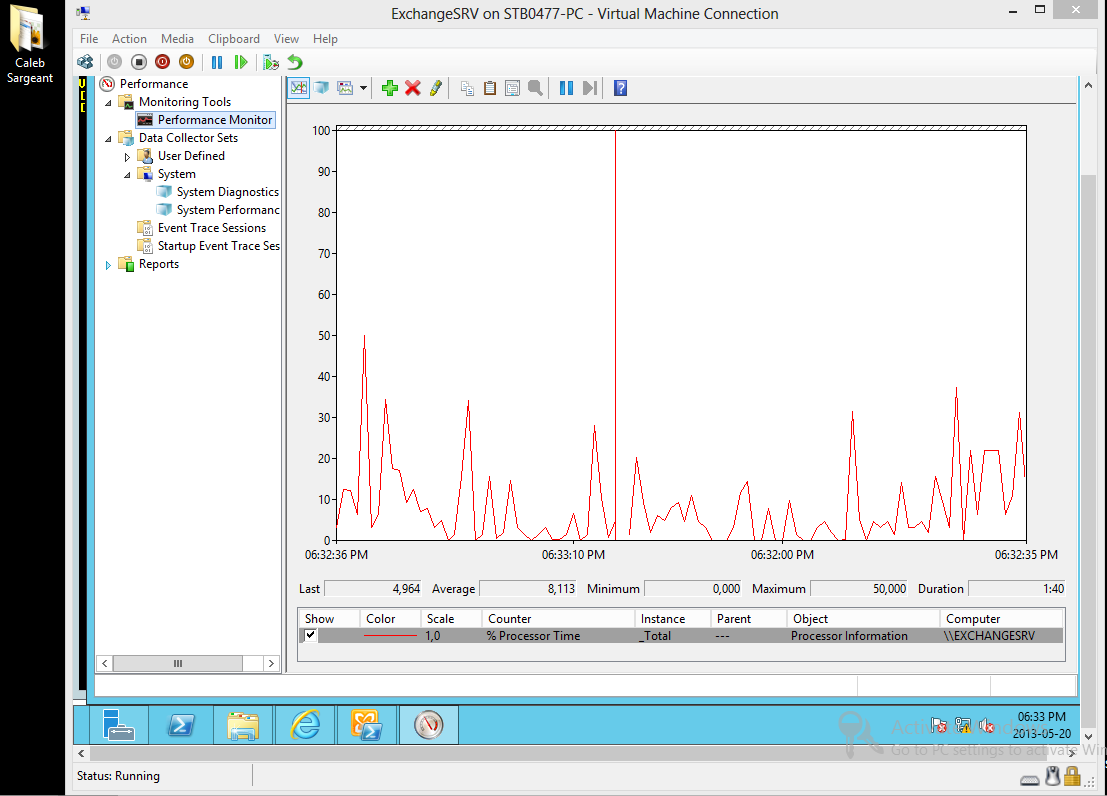The image size is (1107, 796).
Task: Select the _Total instance cell
Action: (x=655, y=636)
